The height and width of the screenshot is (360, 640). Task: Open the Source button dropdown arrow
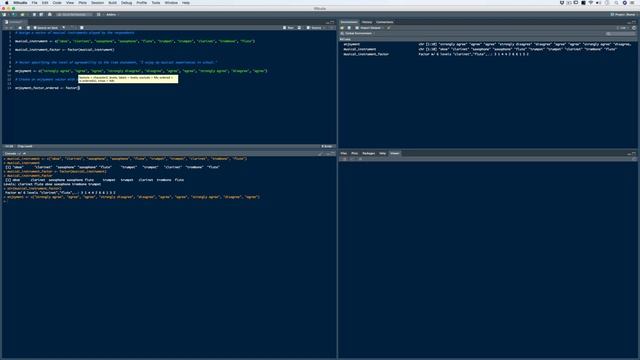324,28
